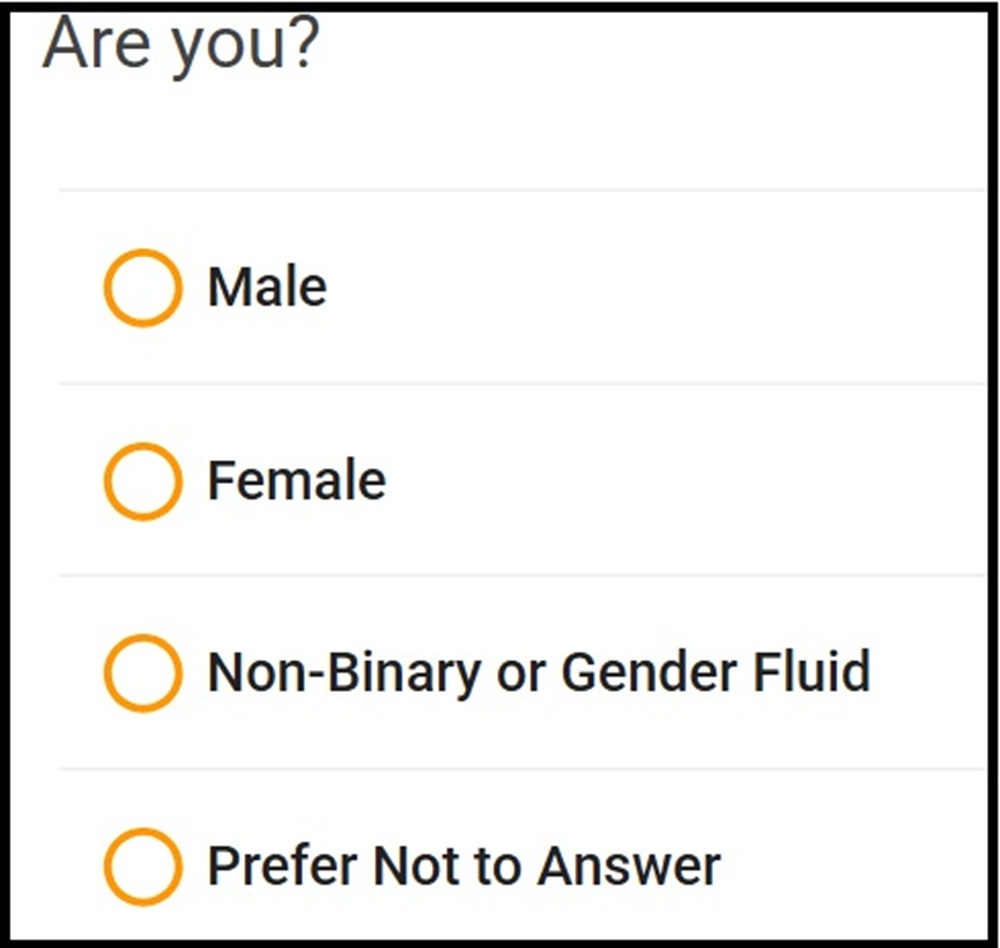This screenshot has height=948, width=1000.
Task: Click the circle next to Male
Action: [142, 288]
